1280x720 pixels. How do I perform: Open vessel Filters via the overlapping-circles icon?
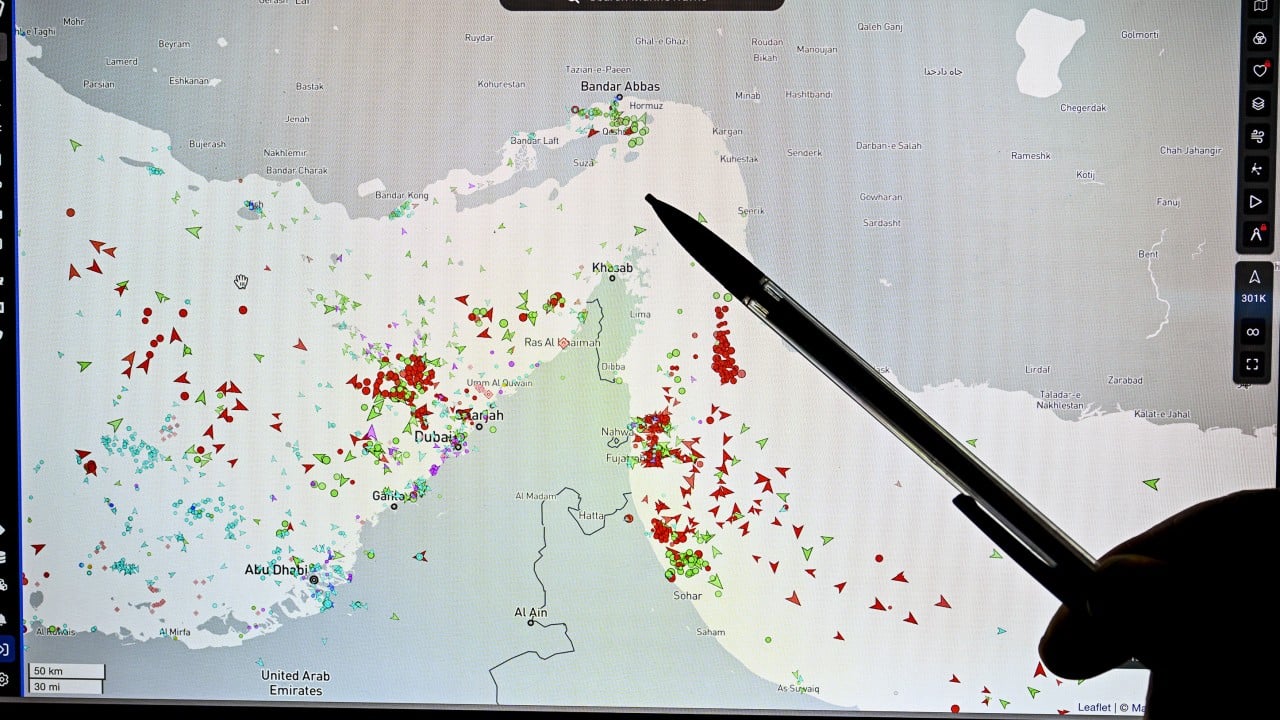click(1256, 38)
